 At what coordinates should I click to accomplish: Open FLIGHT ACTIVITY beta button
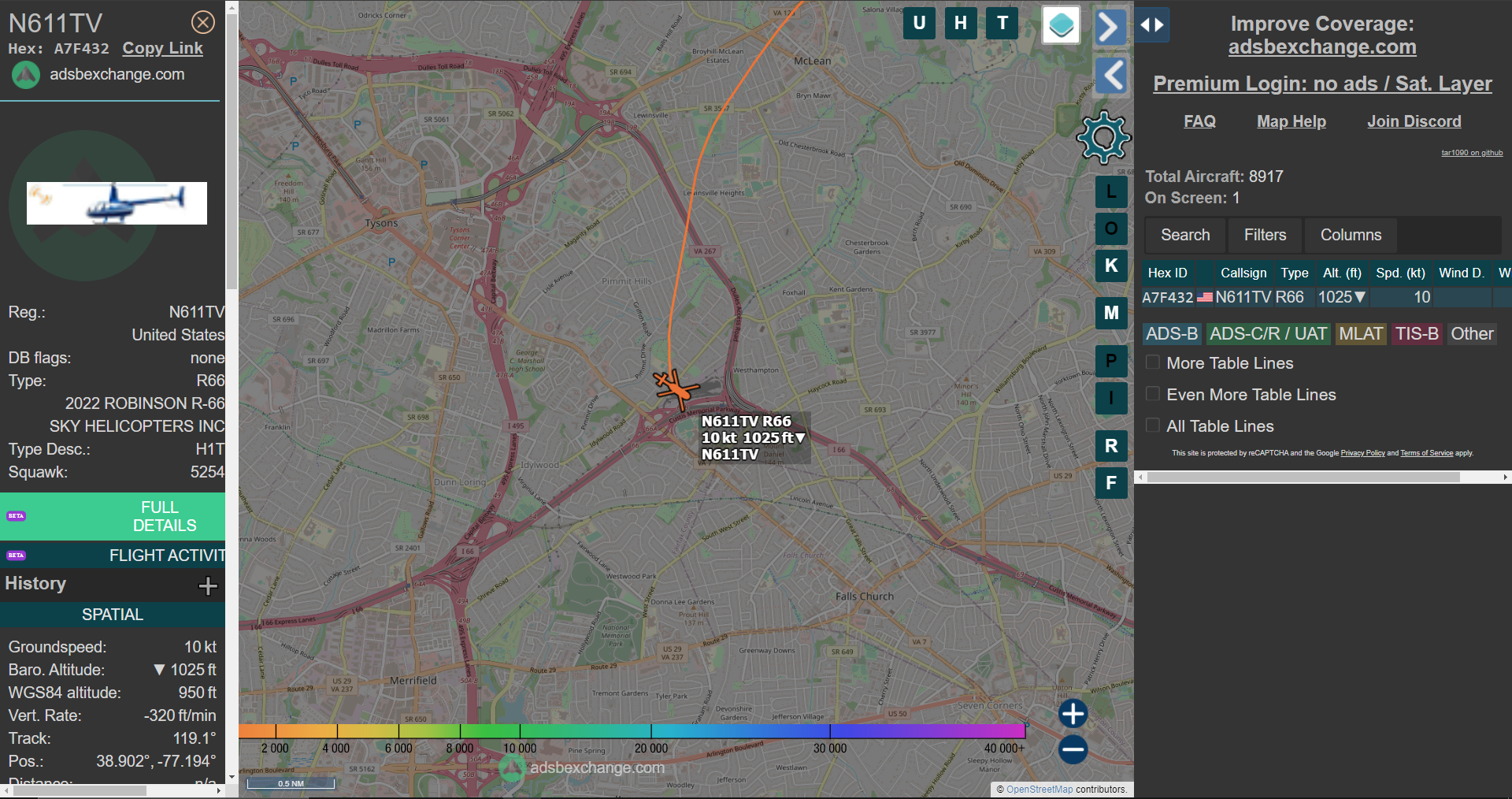tap(113, 556)
